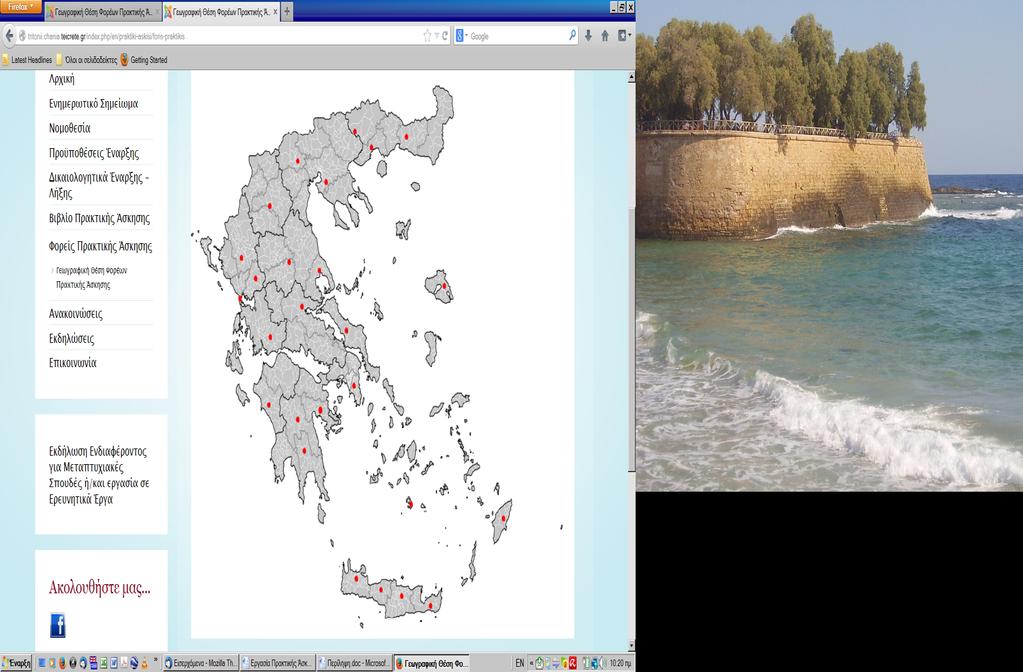Reload the current page
Viewport: 1023px width, 672px height.
445,36
